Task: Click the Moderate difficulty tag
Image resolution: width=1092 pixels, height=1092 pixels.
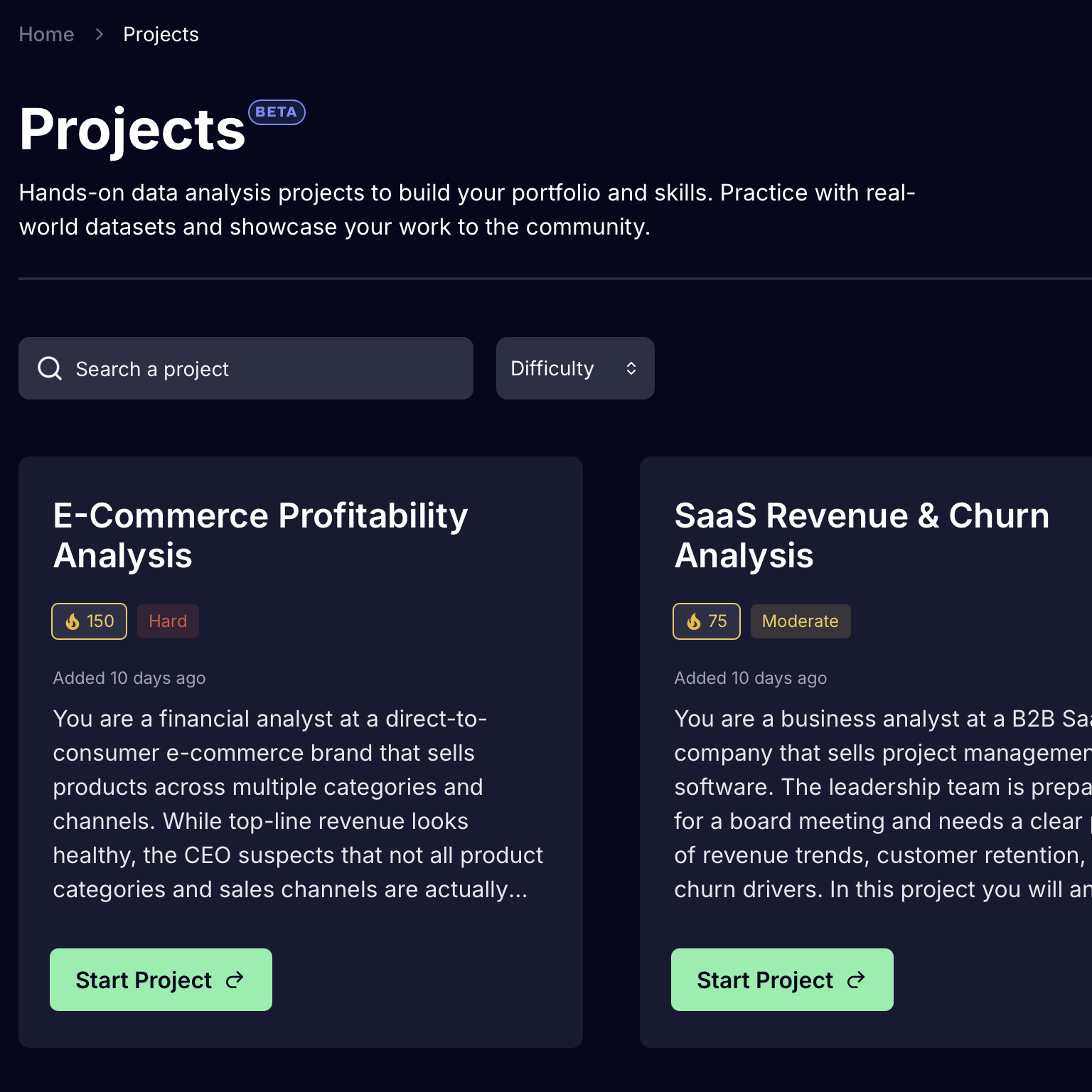Action: click(x=801, y=621)
